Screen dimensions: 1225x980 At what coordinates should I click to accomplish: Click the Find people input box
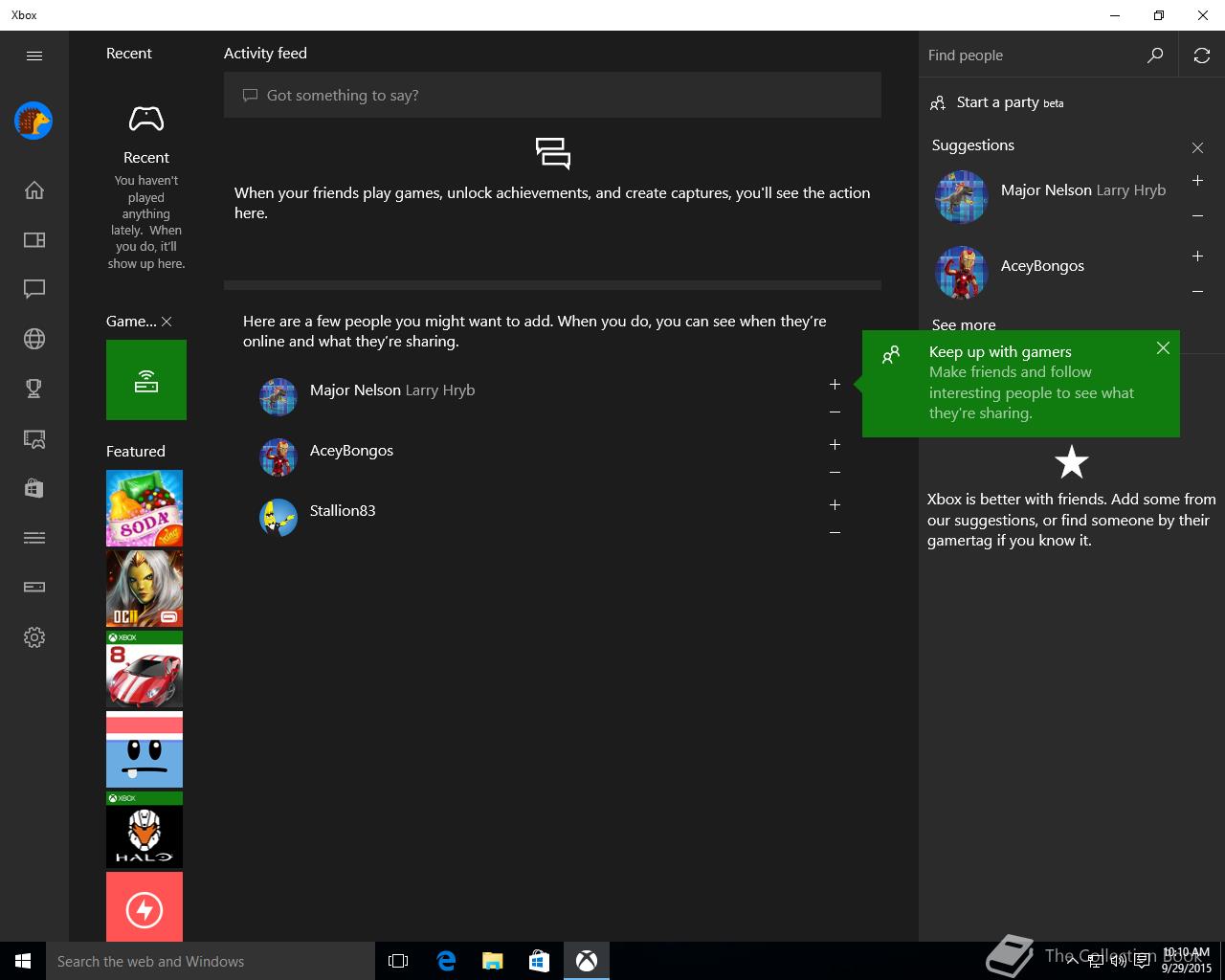point(1034,56)
